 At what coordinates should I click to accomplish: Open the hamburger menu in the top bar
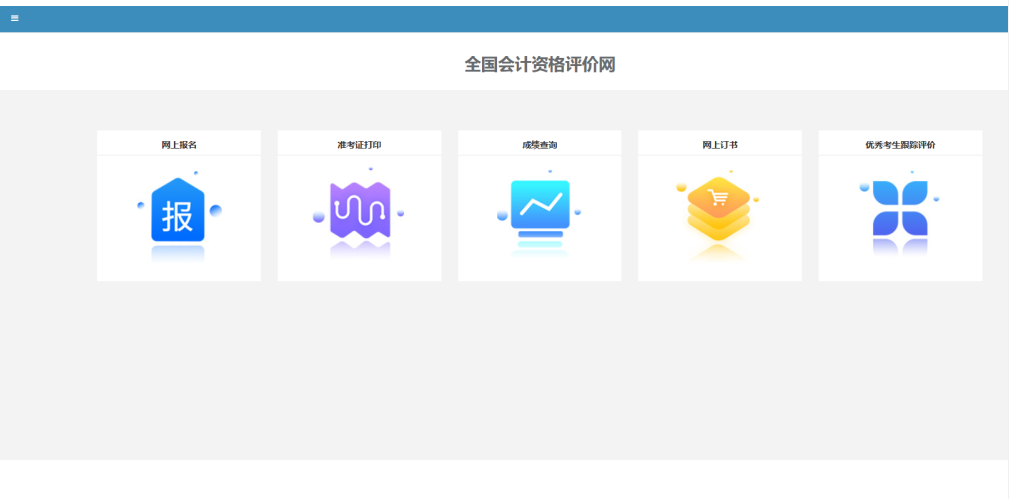click(15, 18)
